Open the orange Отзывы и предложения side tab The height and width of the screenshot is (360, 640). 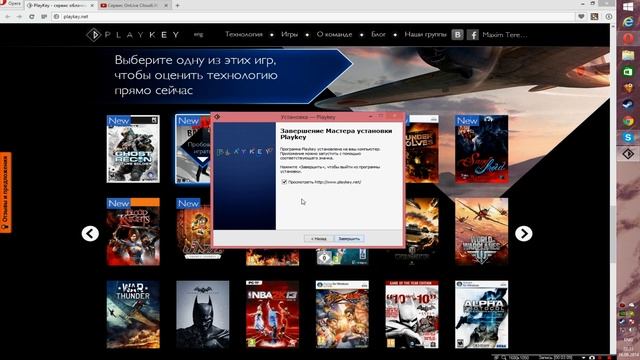point(6,193)
